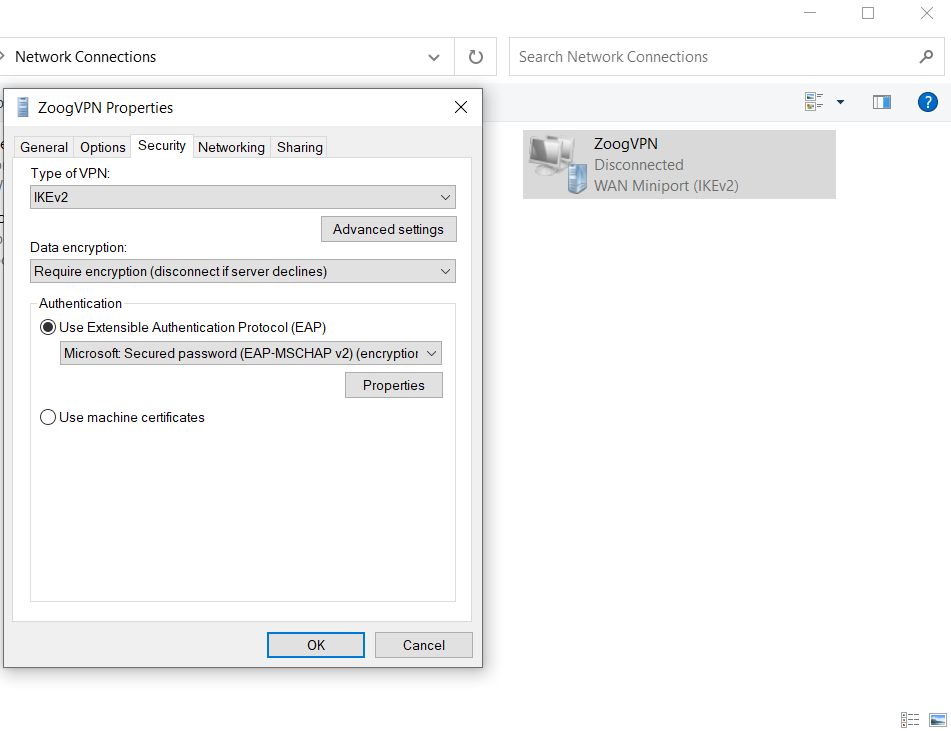This screenshot has width=951, height=731.
Task: Switch to details view icon at bottom
Action: click(910, 720)
